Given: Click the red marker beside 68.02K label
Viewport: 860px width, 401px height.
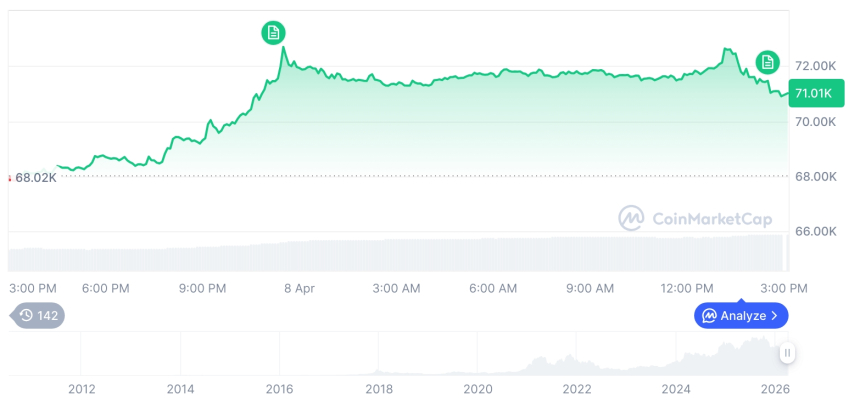Looking at the screenshot, I should coord(10,178).
